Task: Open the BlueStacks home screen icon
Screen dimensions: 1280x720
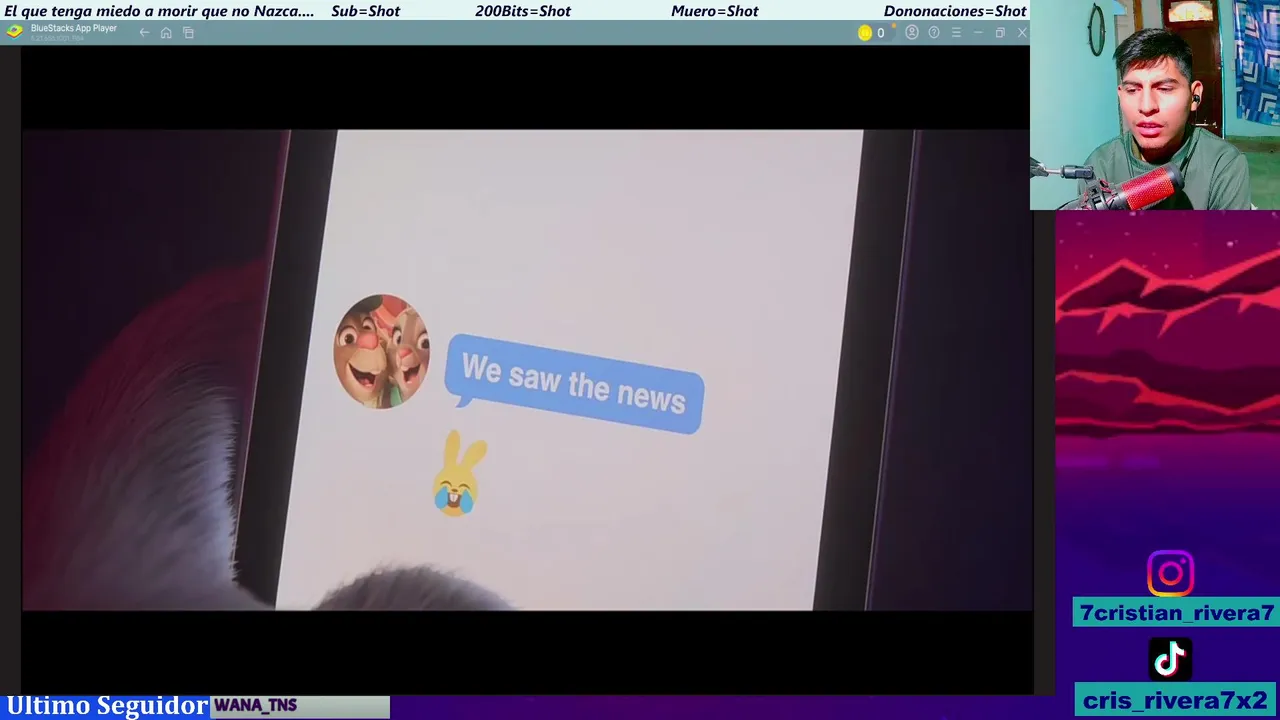Action: (x=166, y=33)
